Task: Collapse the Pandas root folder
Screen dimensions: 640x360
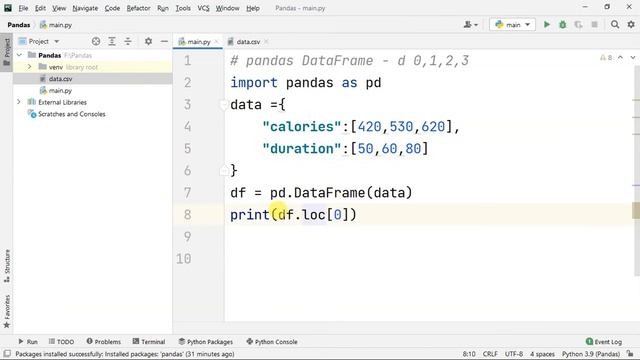Action: (x=19, y=55)
